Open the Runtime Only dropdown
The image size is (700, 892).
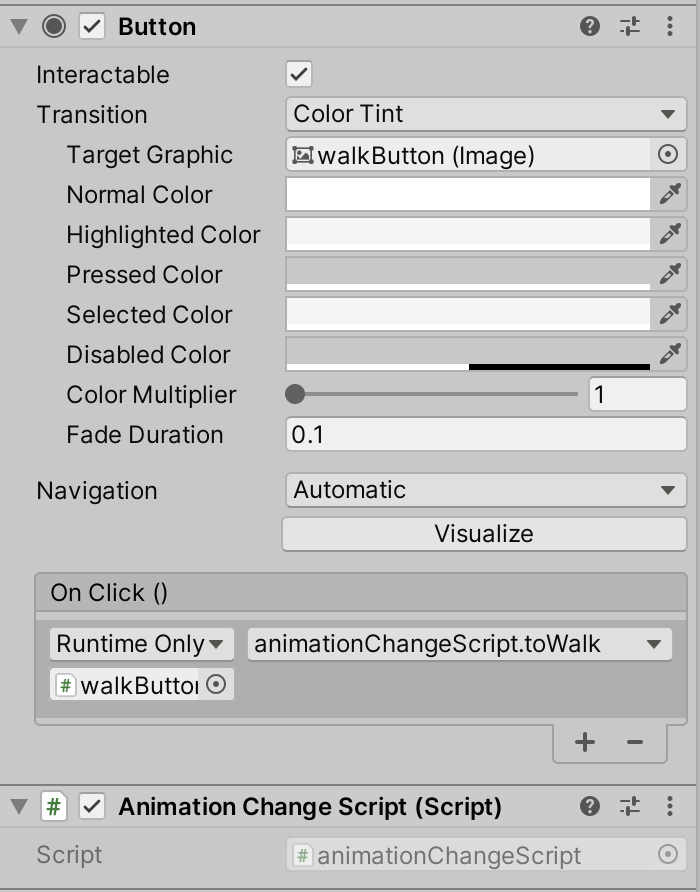[x=142, y=644]
